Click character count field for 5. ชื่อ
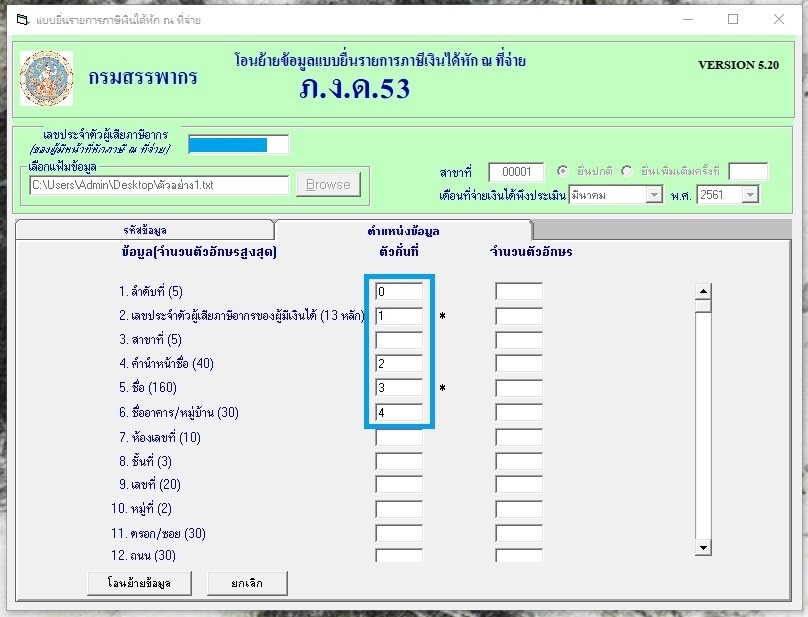 519,388
